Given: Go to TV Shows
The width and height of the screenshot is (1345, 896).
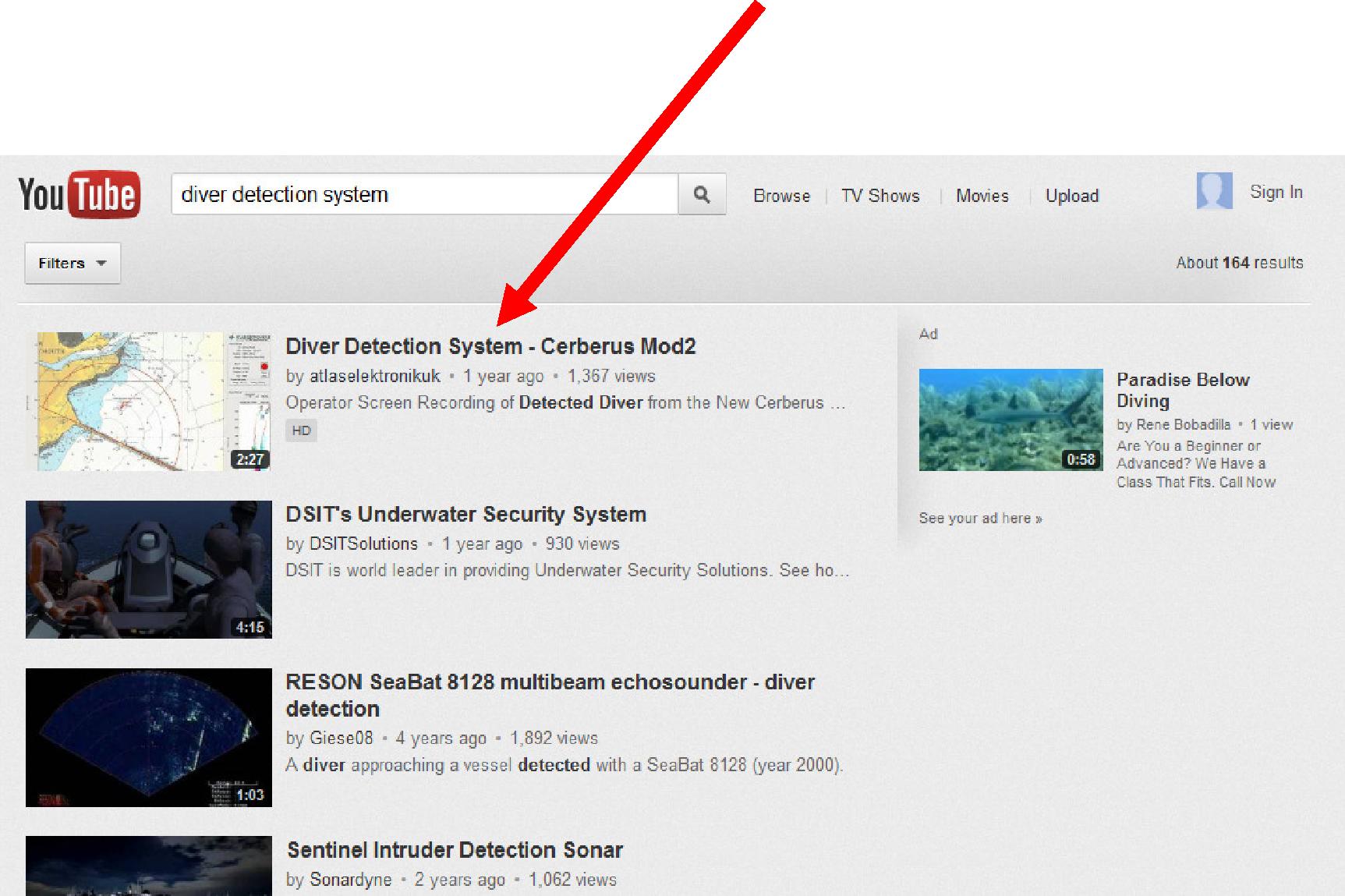Looking at the screenshot, I should 880,196.
